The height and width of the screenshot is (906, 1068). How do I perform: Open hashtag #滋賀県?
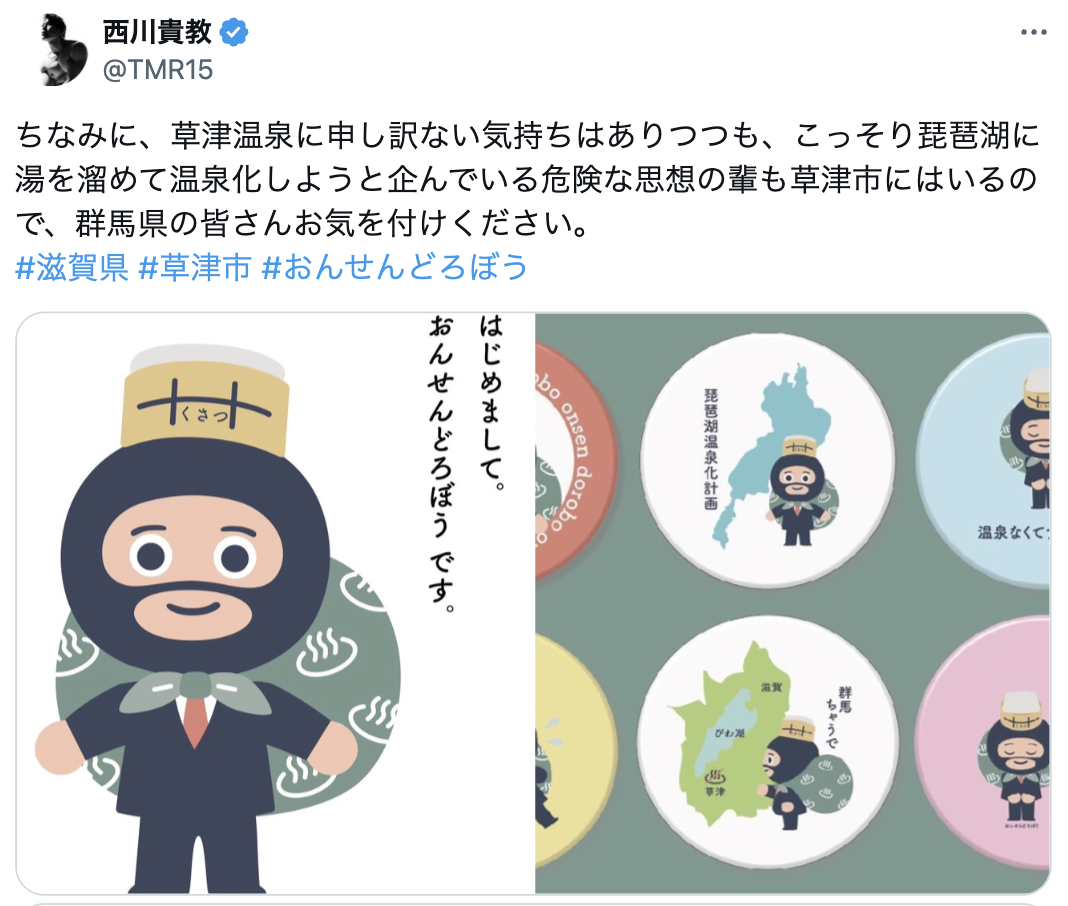[x=72, y=266]
